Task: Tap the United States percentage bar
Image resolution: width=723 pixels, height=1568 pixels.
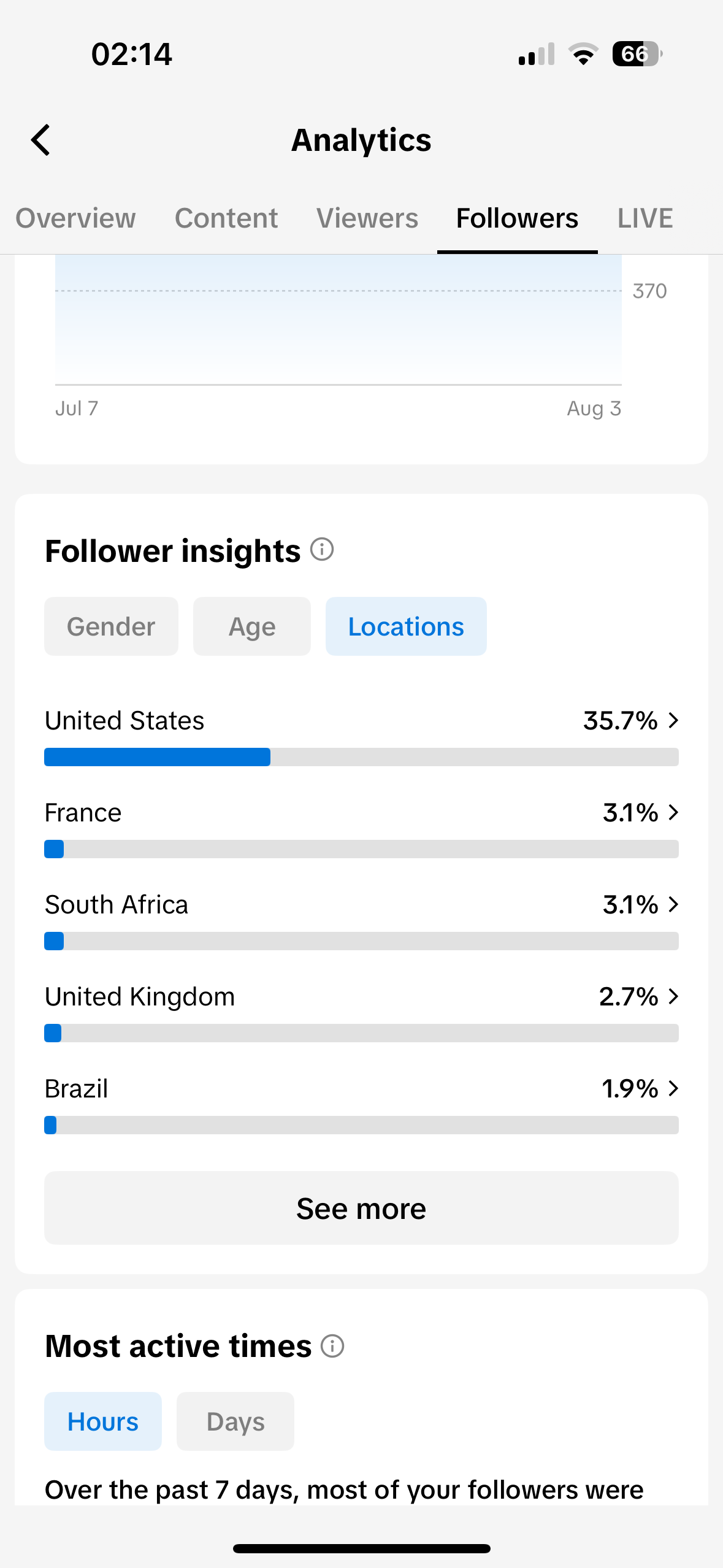Action: click(361, 757)
